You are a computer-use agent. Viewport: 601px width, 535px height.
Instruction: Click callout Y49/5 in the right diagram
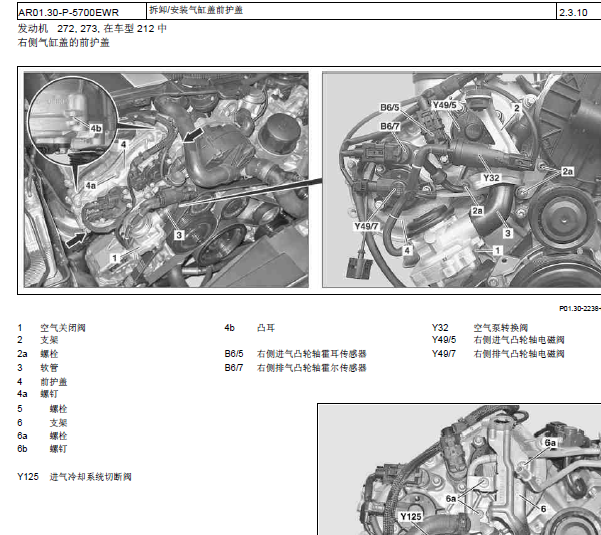point(444,105)
